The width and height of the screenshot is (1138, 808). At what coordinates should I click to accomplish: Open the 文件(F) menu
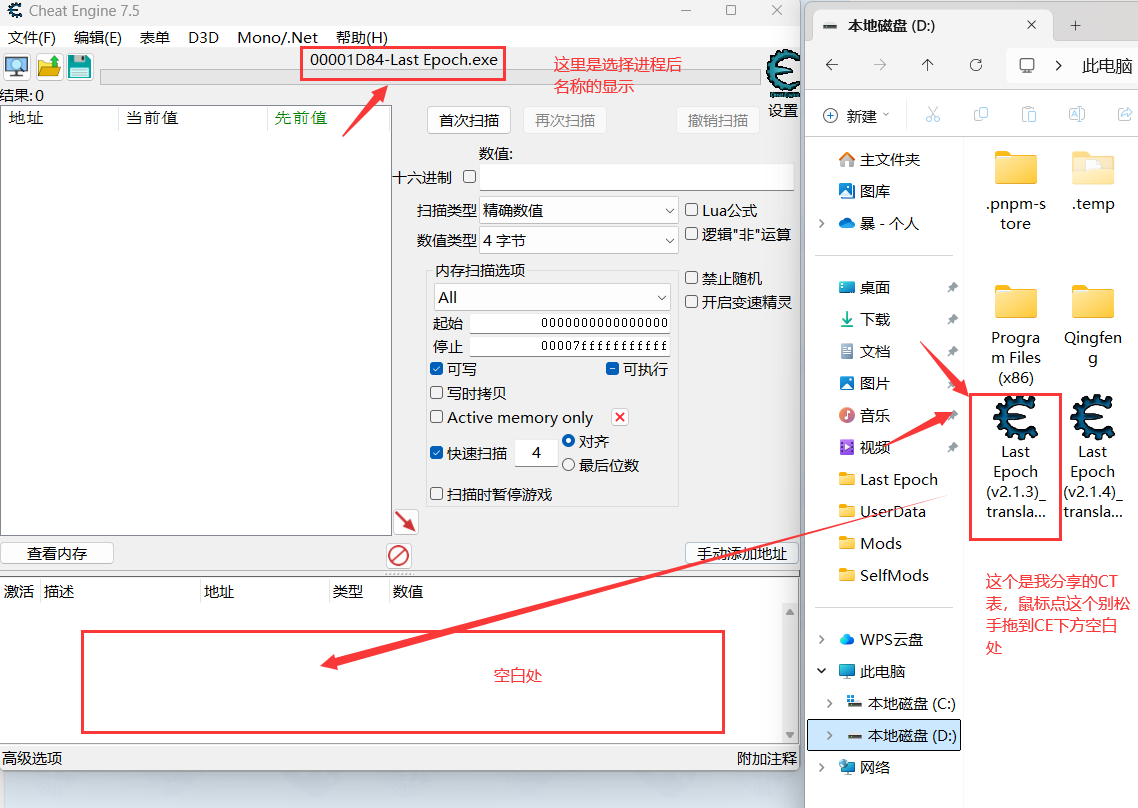pyautogui.click(x=31, y=38)
